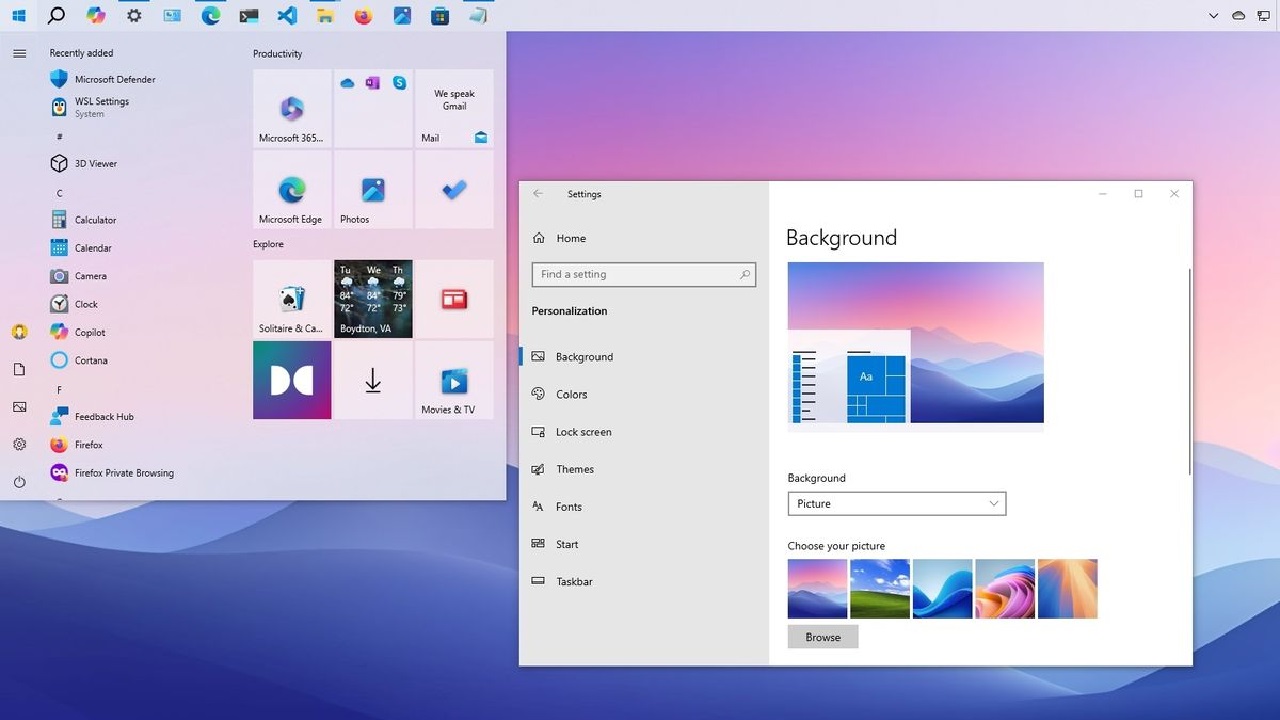Click the Power icon in Start menu

pyautogui.click(x=19, y=482)
